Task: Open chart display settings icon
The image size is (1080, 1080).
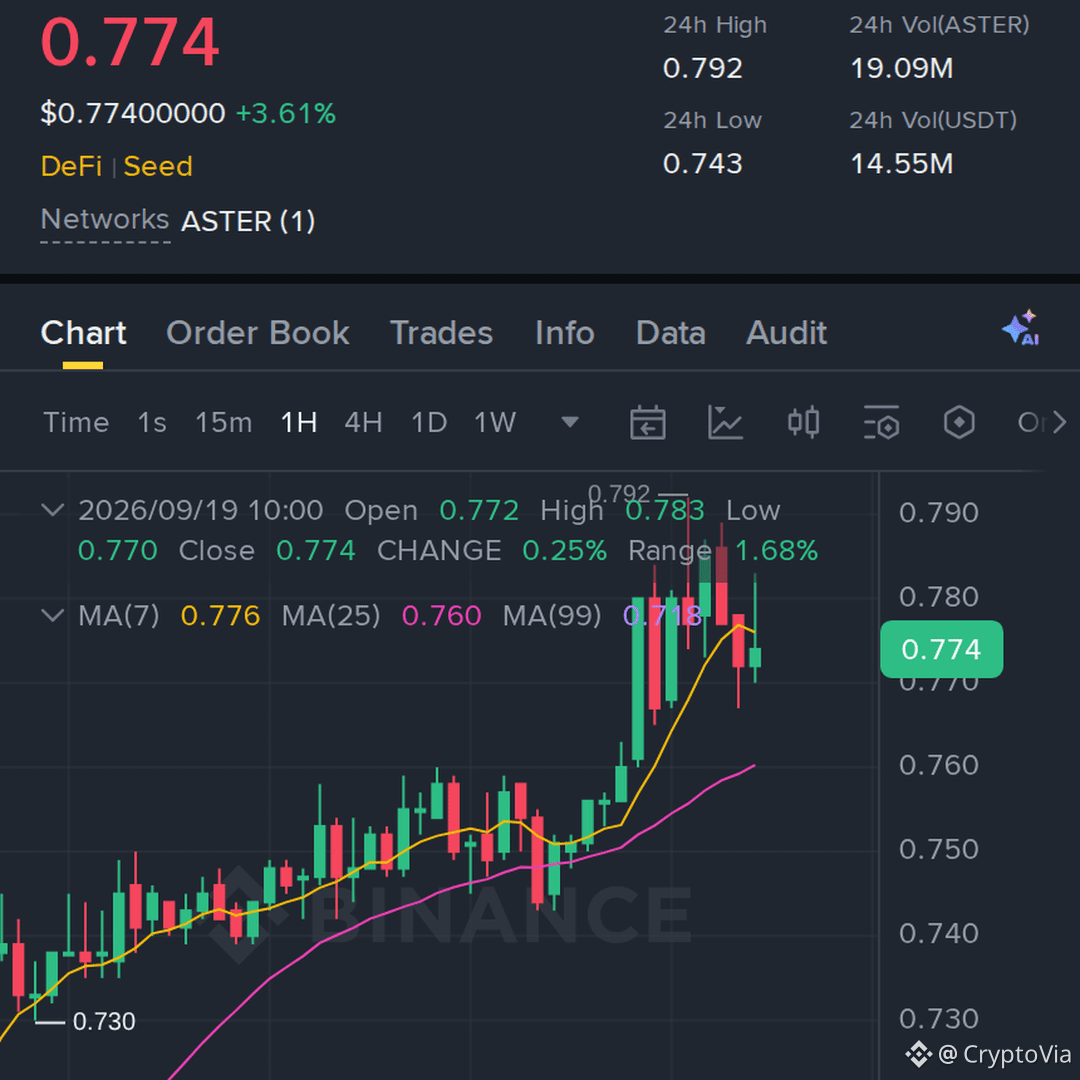Action: point(881,422)
